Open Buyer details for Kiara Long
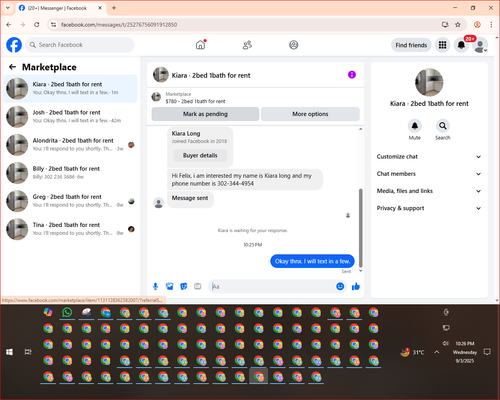Image resolution: width=500 pixels, height=400 pixels. point(200,155)
